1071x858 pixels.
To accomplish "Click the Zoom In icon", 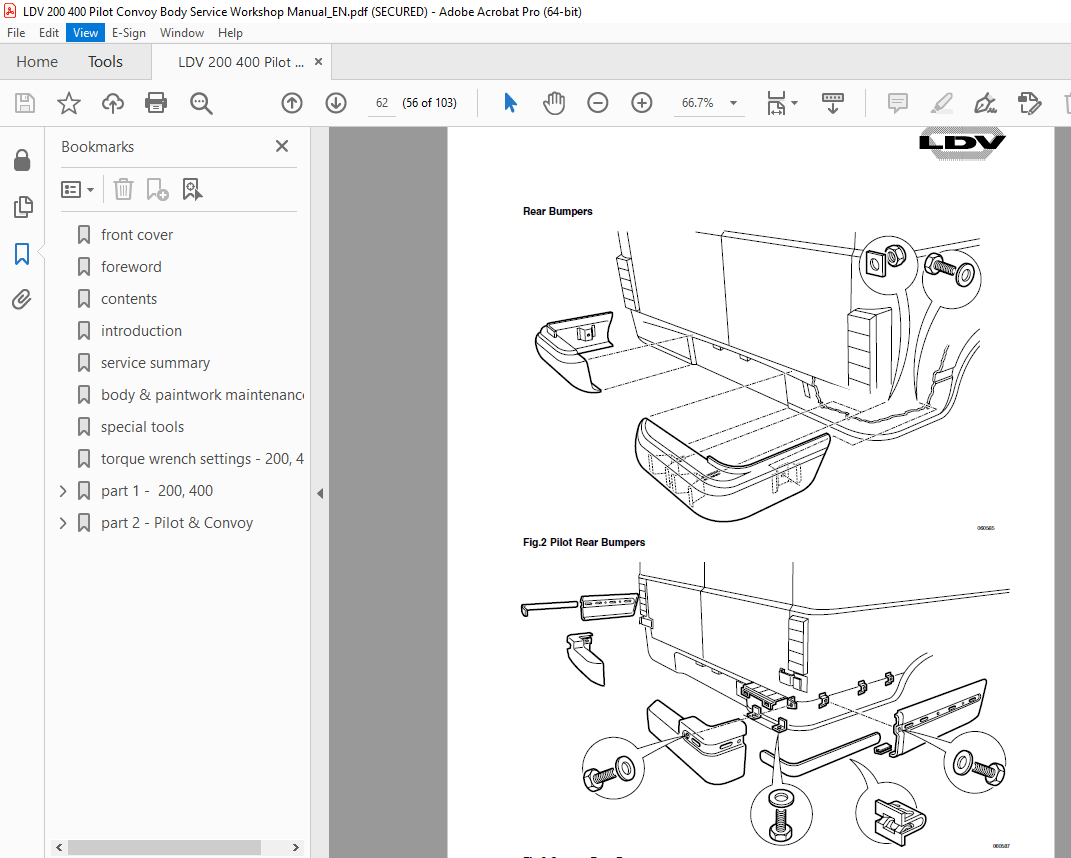I will point(641,102).
